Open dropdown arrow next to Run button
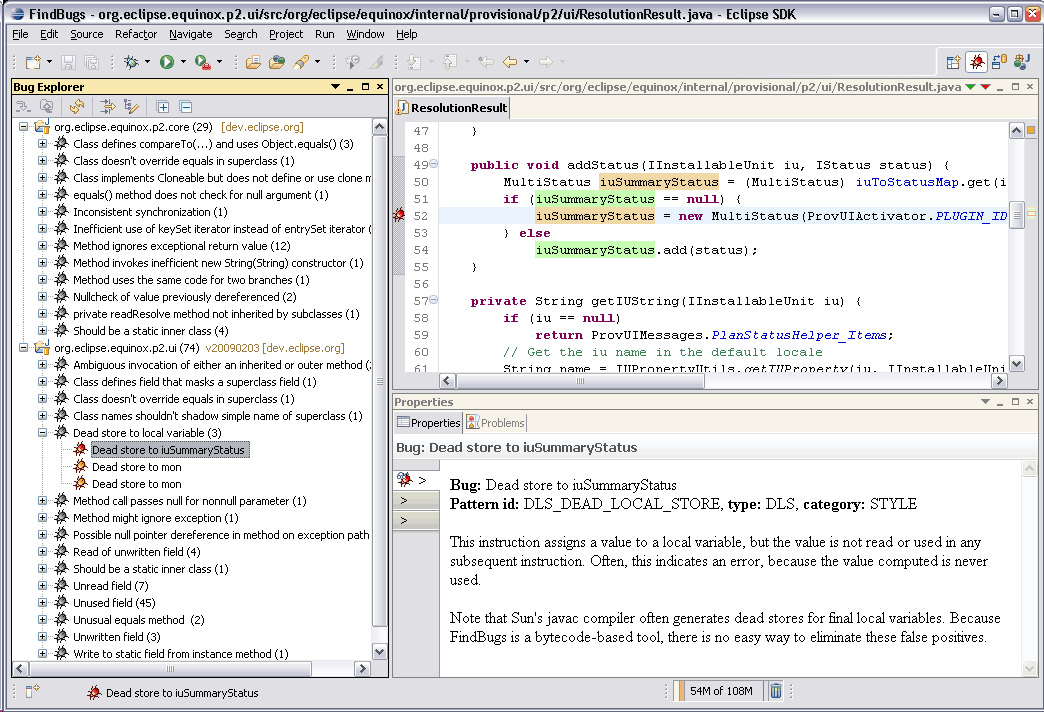Screen dimensions: 1044x712 183,62
